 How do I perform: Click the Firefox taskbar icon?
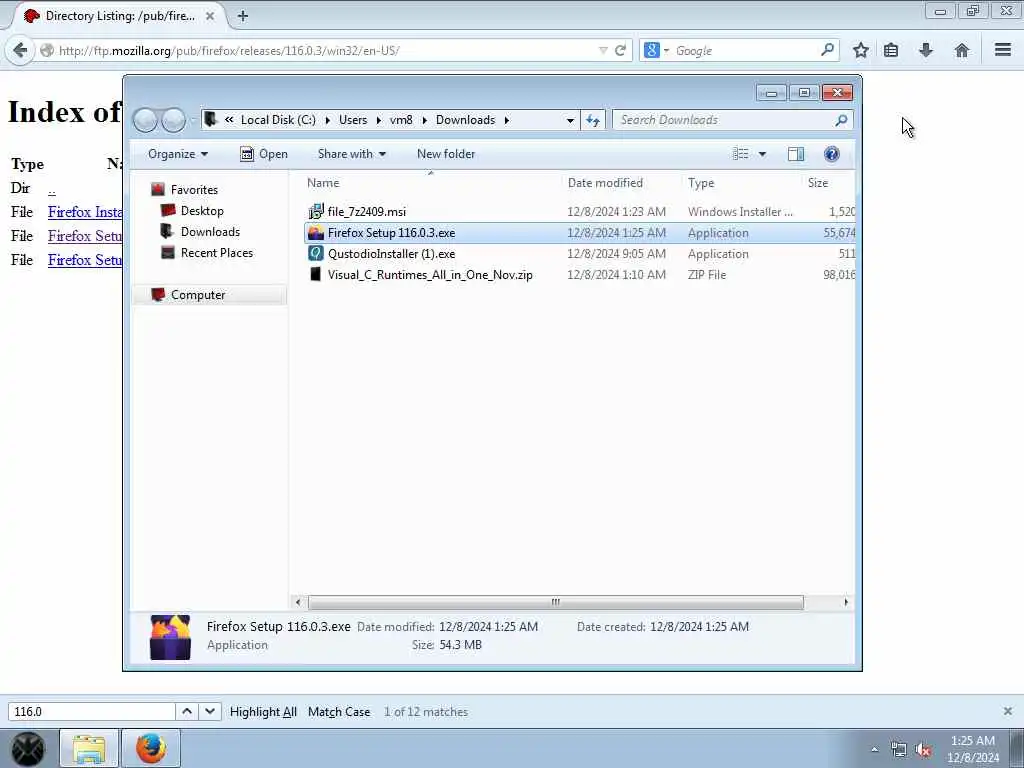151,749
